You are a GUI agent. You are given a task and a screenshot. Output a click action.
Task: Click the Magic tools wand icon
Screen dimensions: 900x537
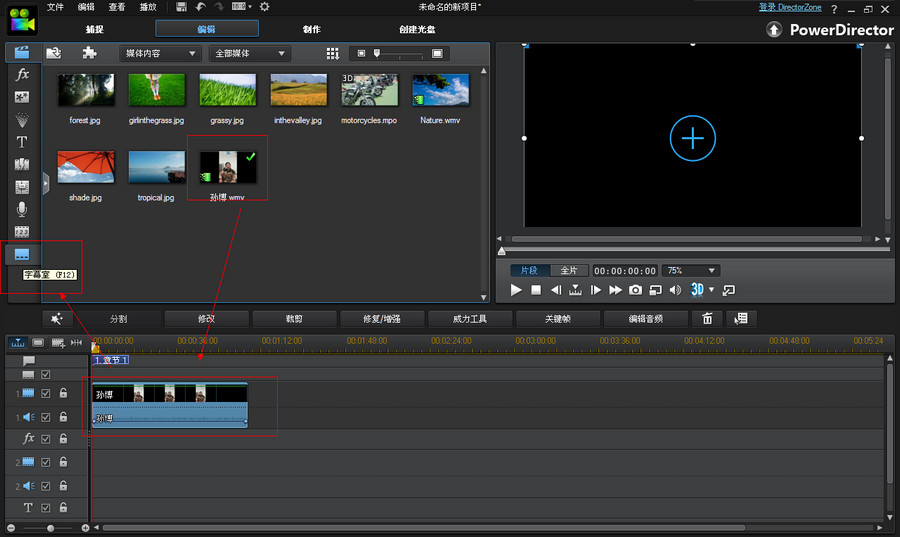coord(56,319)
